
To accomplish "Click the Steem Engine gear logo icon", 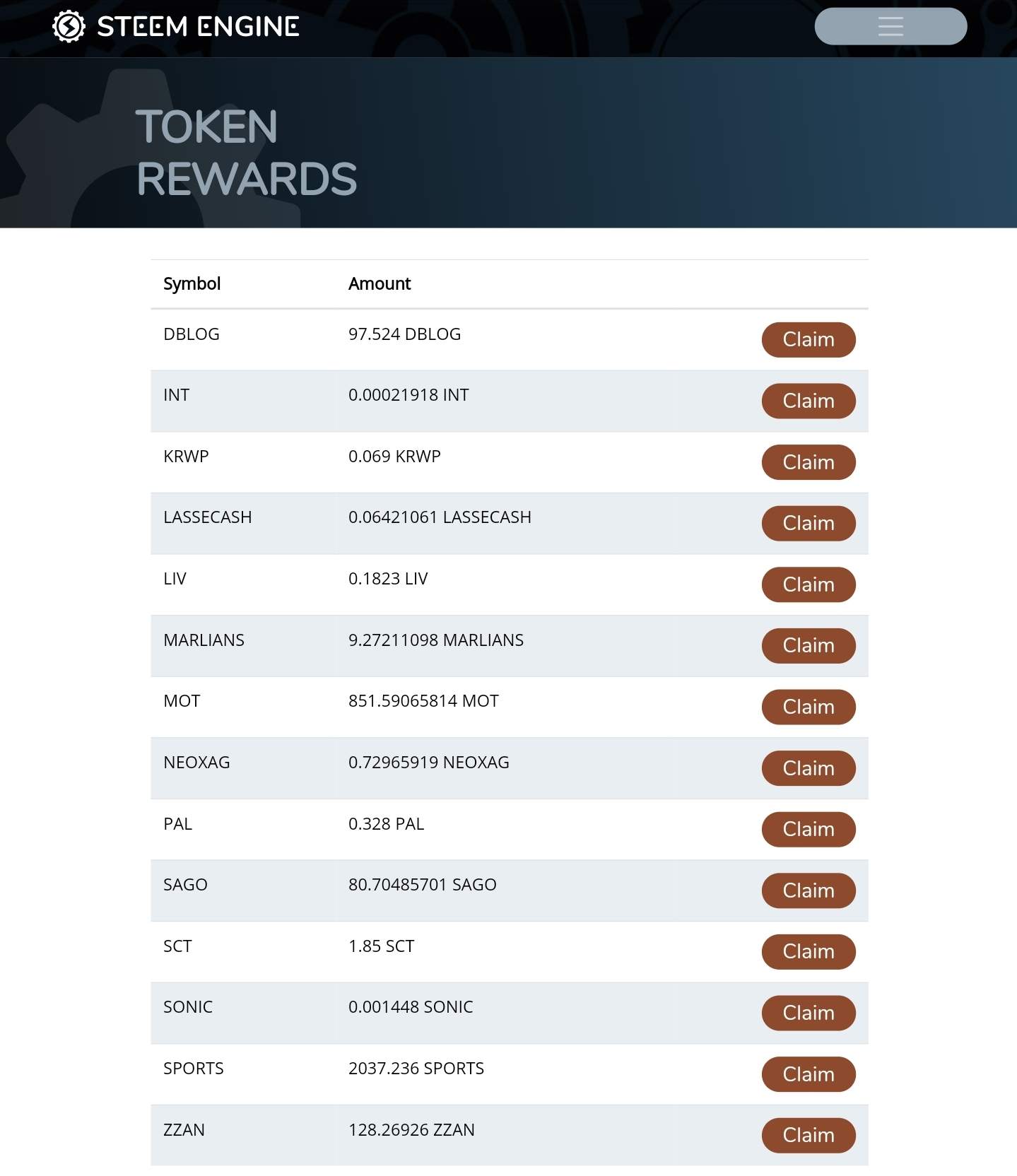I will pyautogui.click(x=69, y=27).
